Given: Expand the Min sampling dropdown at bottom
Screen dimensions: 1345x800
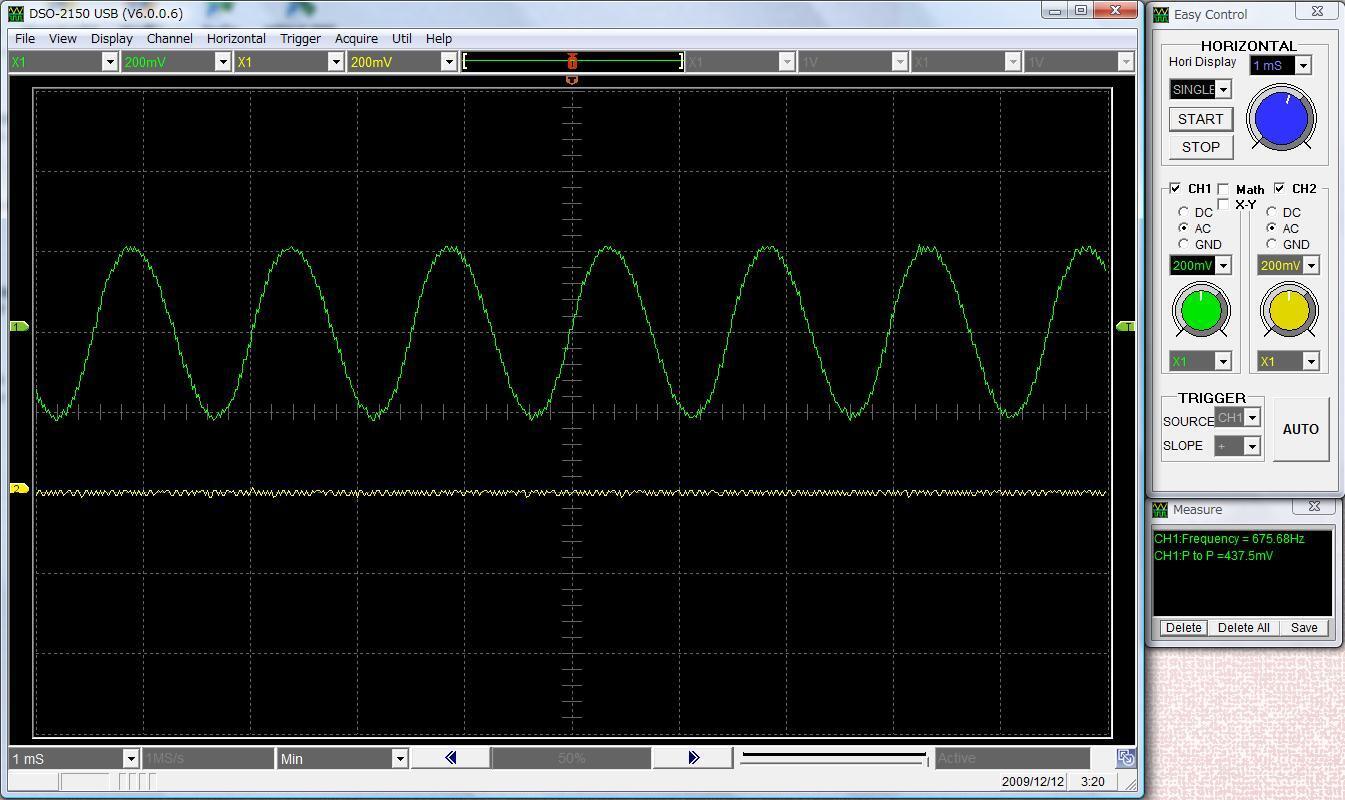Looking at the screenshot, I should [399, 758].
